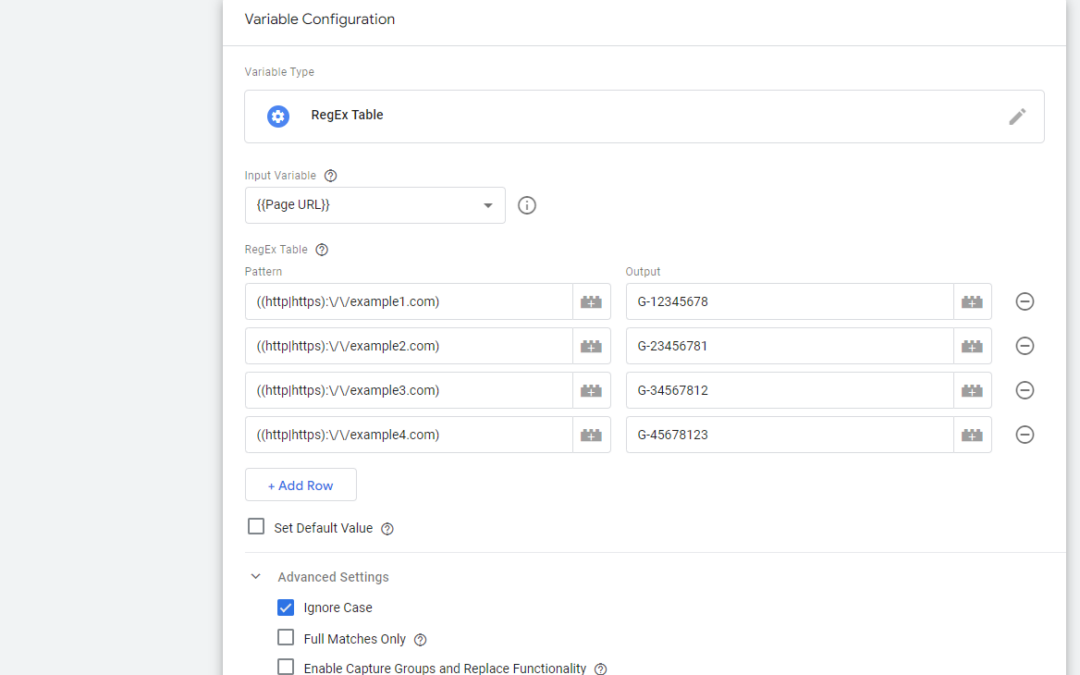The width and height of the screenshot is (1080, 675).
Task: Insert variable into G-12345678 output field
Action: point(972,302)
